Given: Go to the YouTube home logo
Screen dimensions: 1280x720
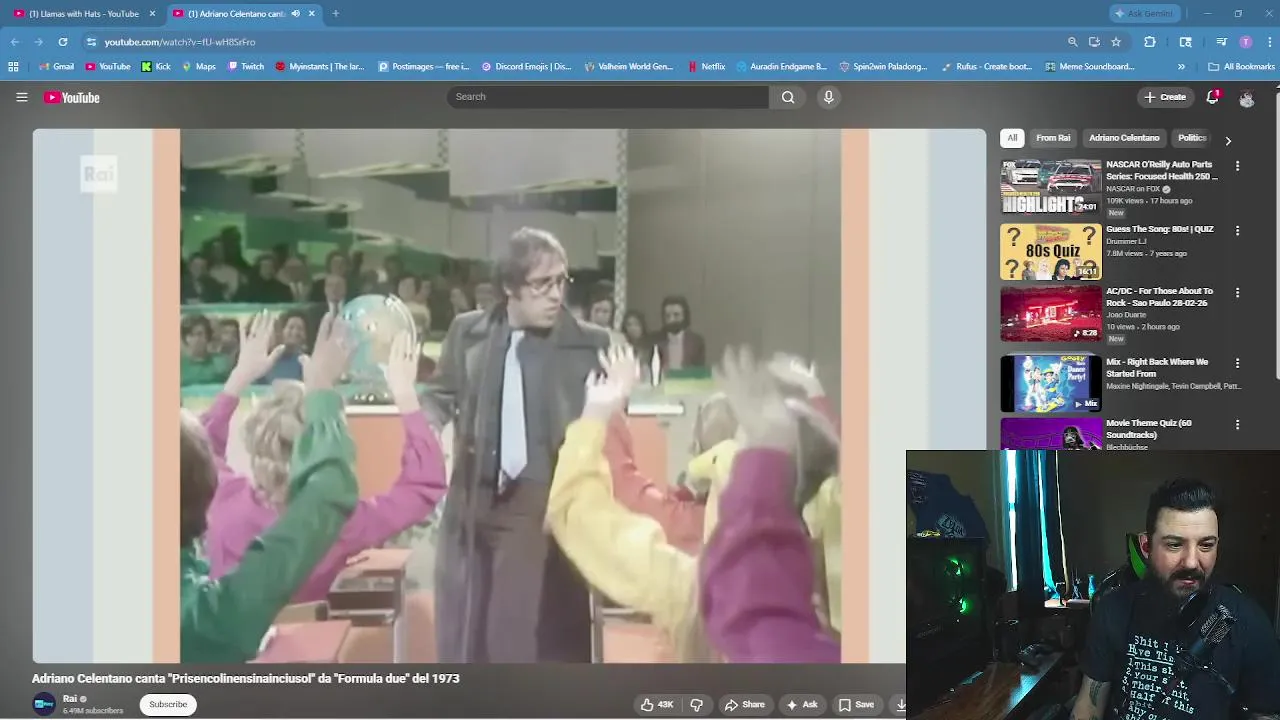Looking at the screenshot, I should (x=72, y=97).
